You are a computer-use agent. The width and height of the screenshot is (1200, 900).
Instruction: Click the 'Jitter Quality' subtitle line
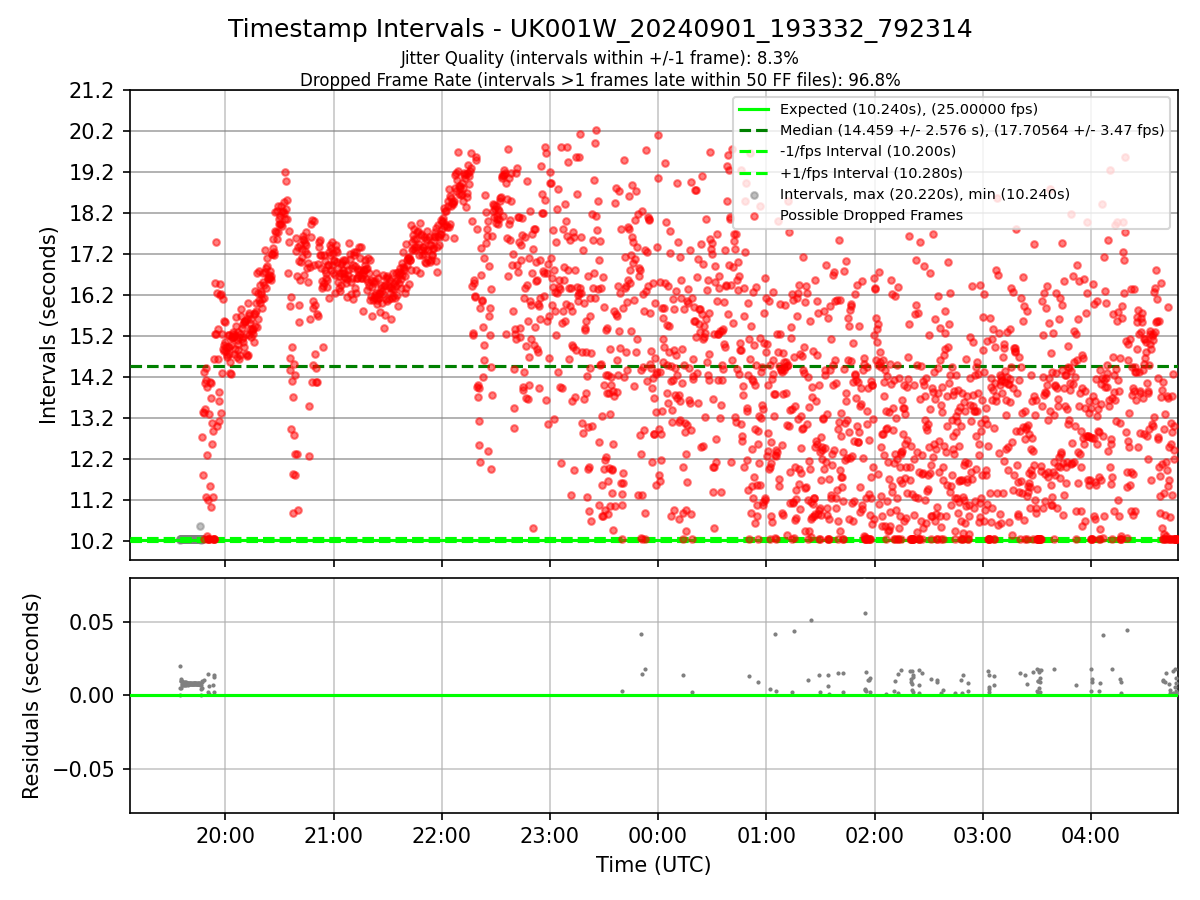600,58
